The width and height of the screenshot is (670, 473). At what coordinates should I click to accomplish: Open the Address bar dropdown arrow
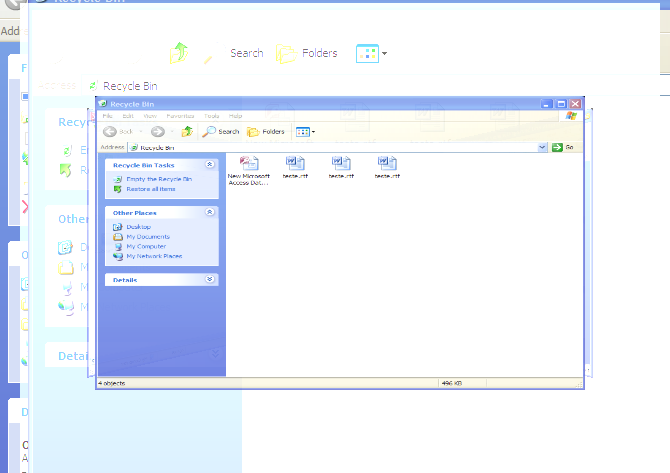(x=543, y=147)
